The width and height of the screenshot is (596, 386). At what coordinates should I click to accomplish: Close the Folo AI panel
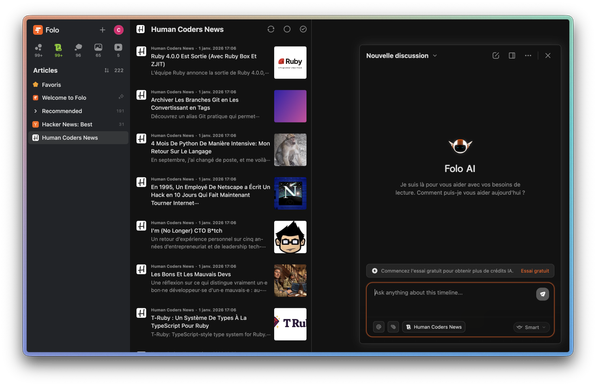tap(548, 55)
